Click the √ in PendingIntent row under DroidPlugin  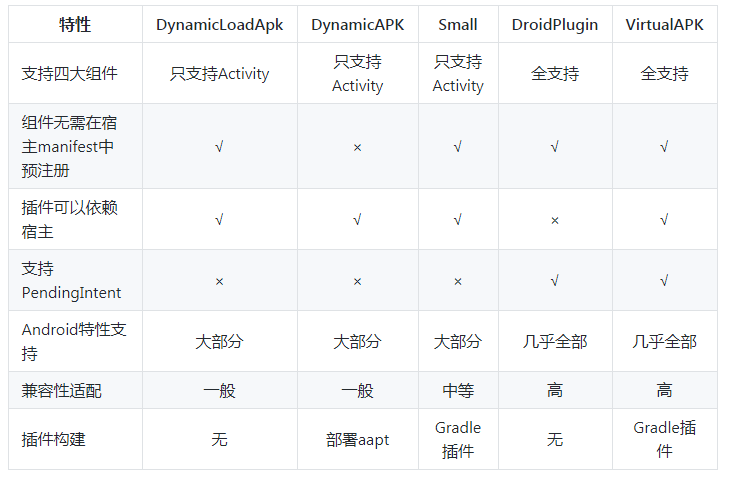tap(555, 281)
